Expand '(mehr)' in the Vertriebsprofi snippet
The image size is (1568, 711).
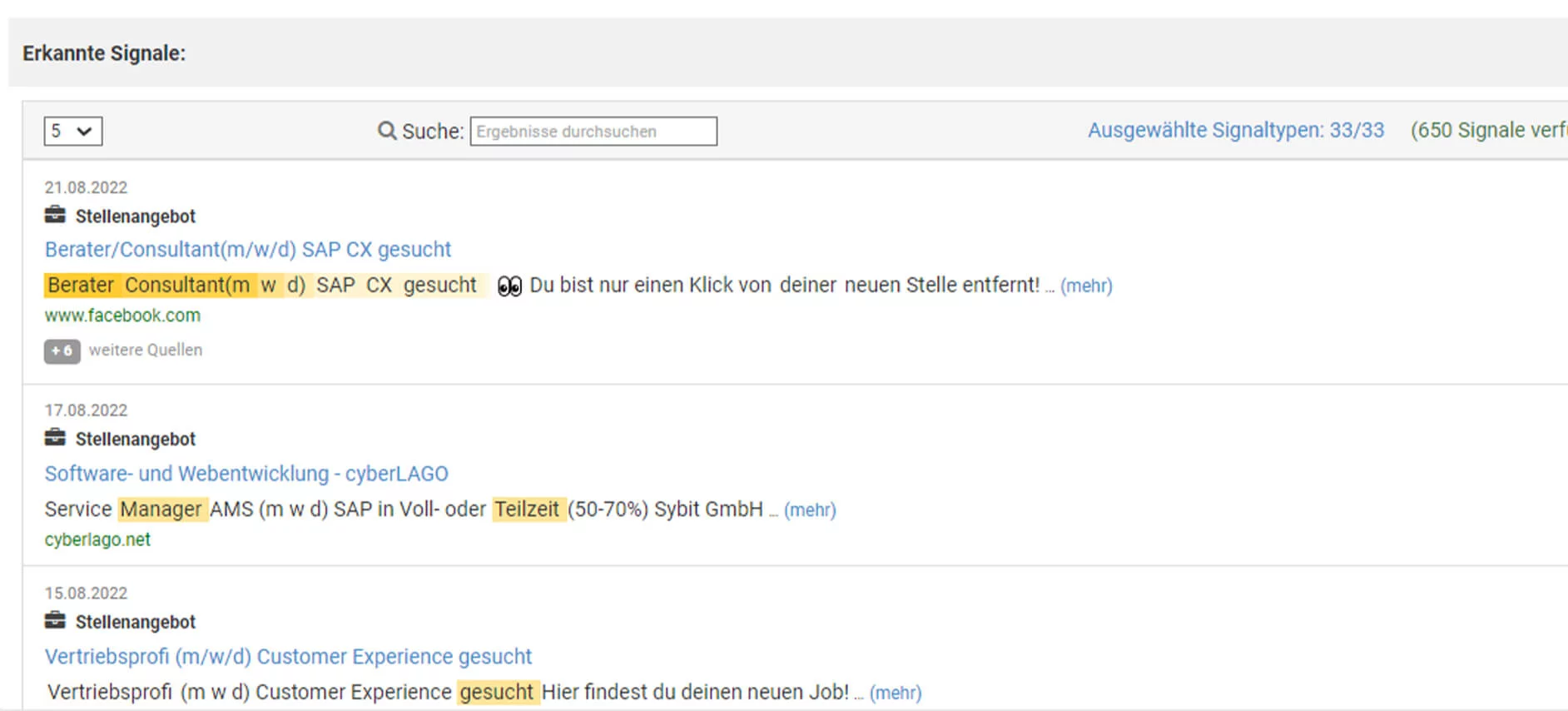(896, 694)
